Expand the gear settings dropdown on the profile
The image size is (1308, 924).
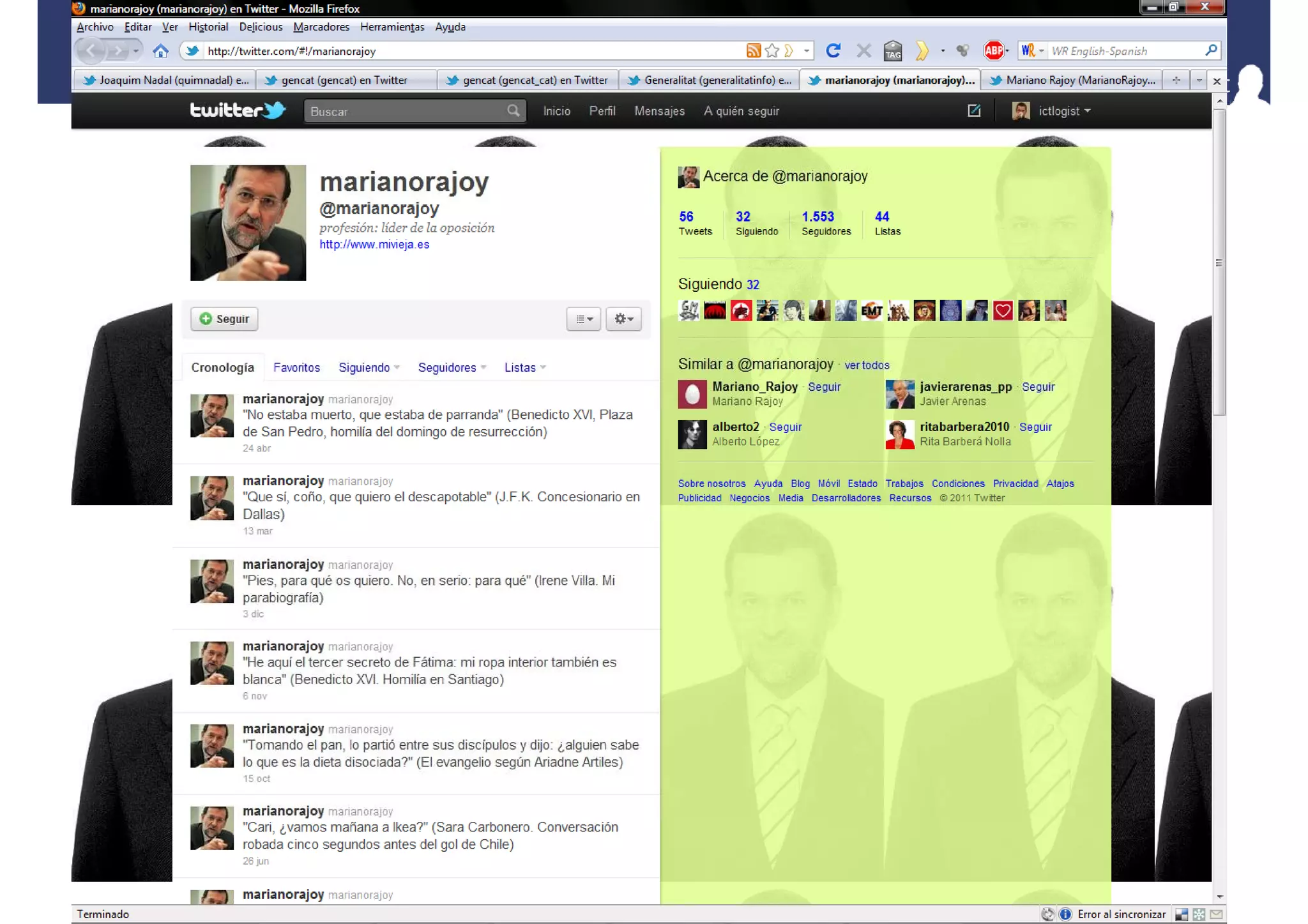click(623, 319)
